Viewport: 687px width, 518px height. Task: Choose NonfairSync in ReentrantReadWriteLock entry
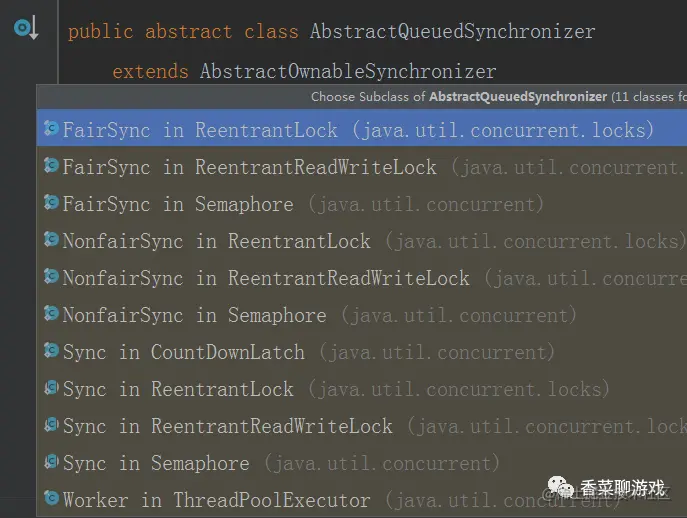266,278
